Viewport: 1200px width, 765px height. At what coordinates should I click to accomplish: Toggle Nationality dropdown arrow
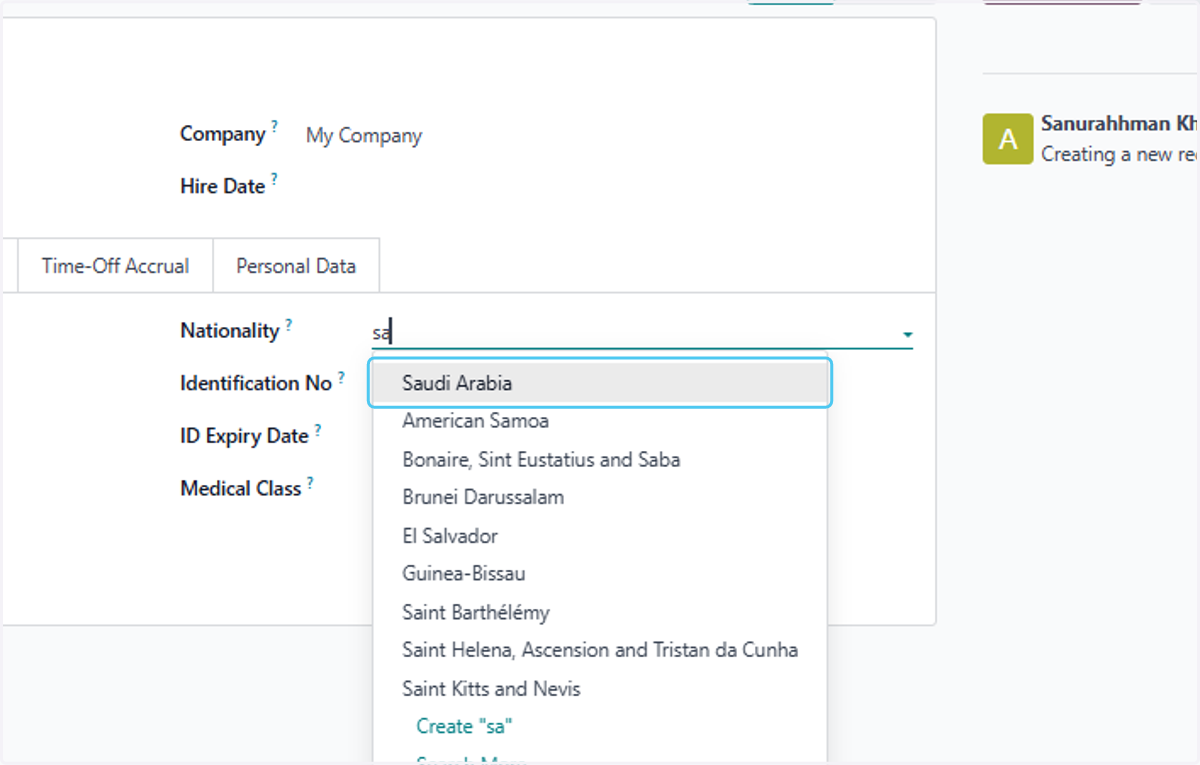tap(907, 334)
